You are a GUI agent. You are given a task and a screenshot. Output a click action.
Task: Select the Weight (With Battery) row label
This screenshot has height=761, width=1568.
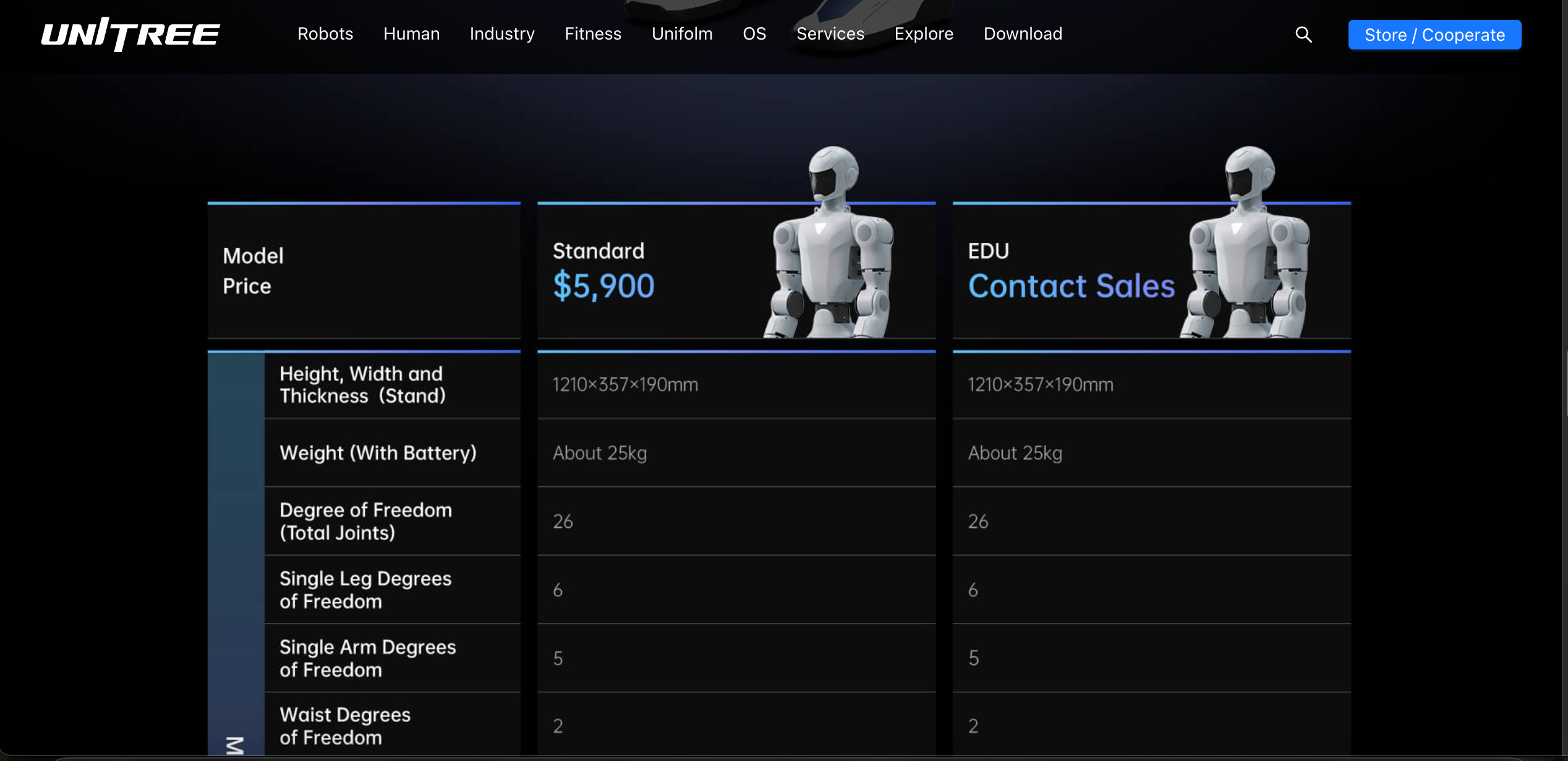click(x=378, y=453)
